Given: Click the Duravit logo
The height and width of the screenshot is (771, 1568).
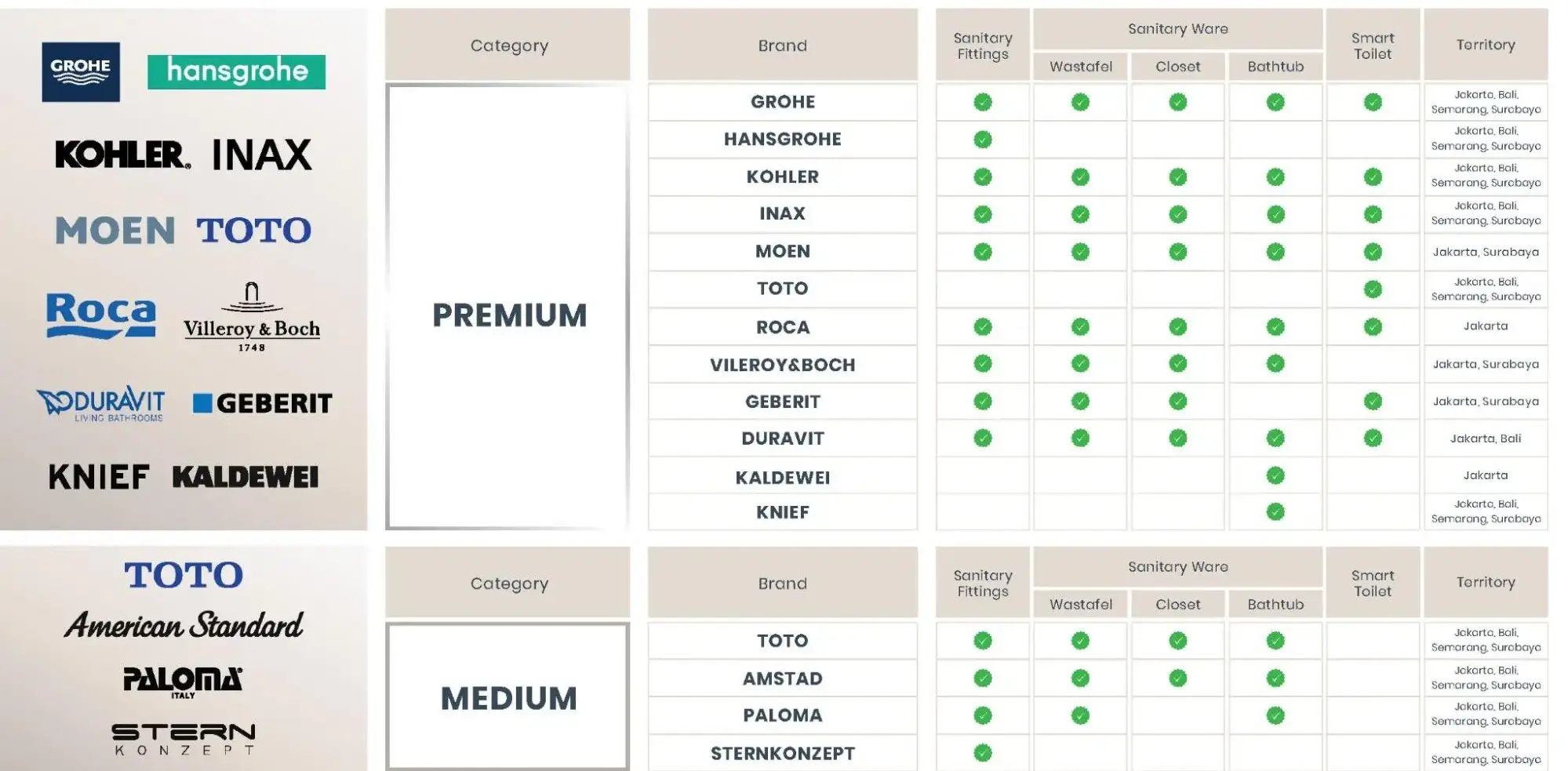Looking at the screenshot, I should pos(101,405).
